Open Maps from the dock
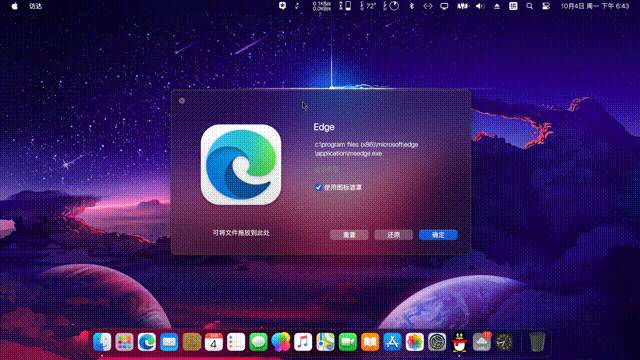The width and height of the screenshot is (640, 360). coord(325,342)
